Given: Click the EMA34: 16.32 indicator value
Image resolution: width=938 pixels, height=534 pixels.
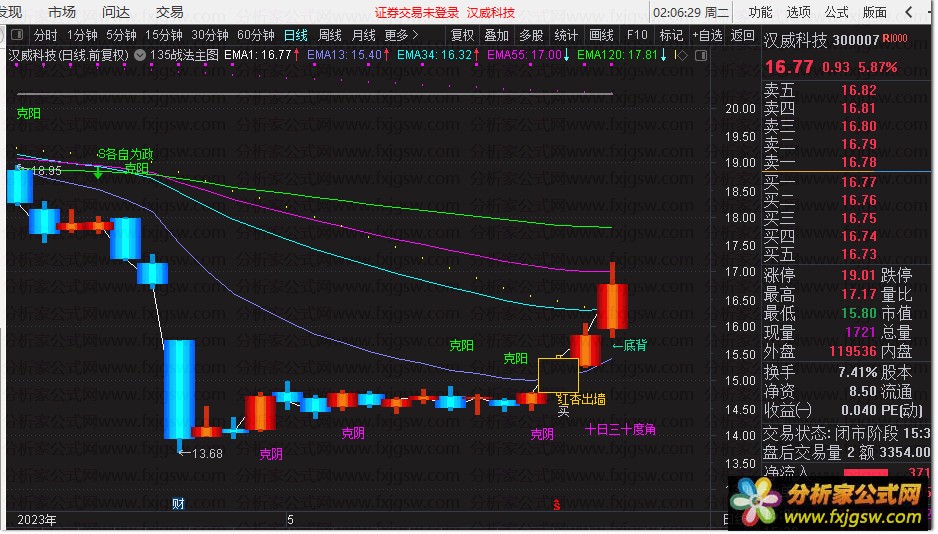Looking at the screenshot, I should point(438,56).
